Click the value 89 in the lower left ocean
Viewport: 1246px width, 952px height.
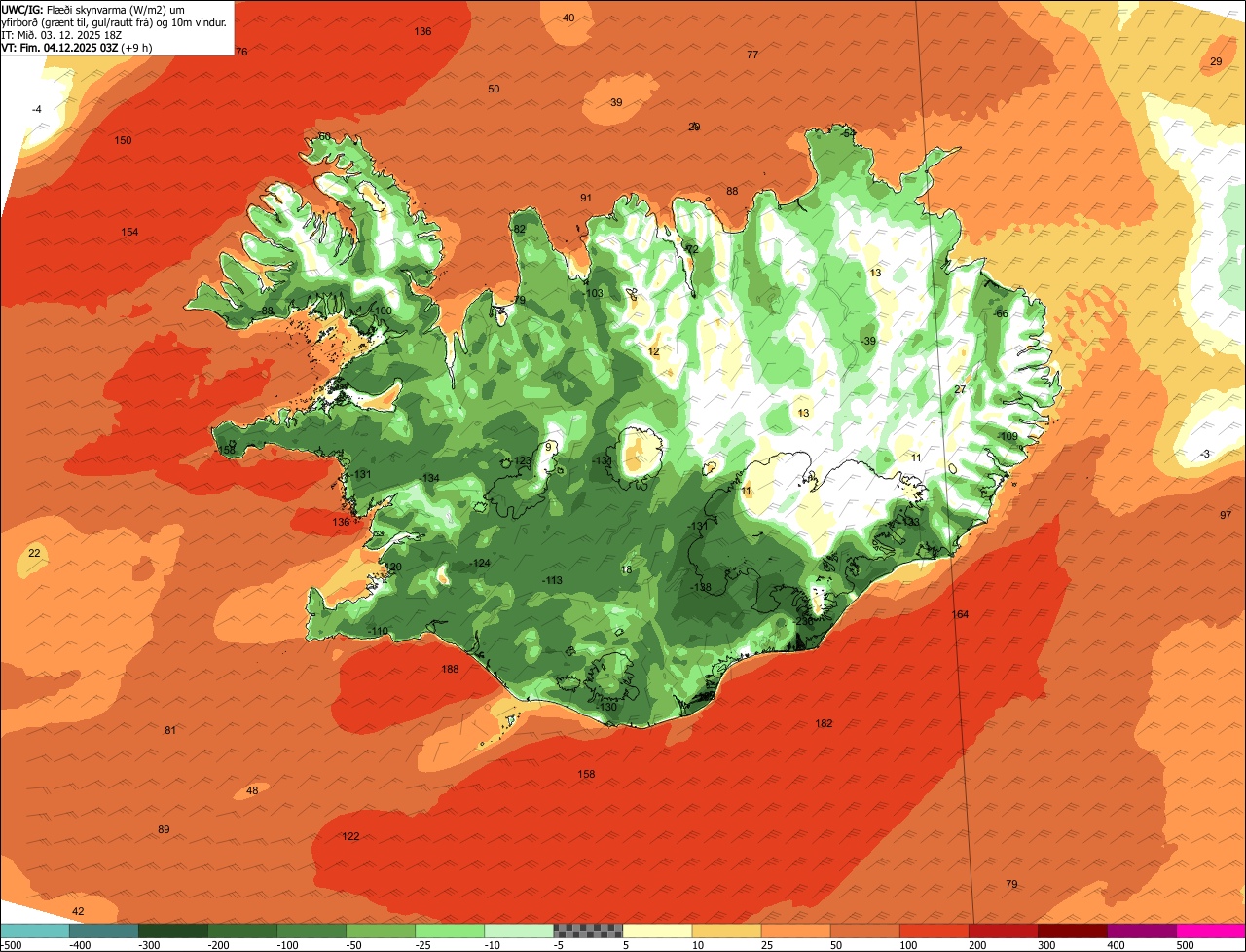(164, 829)
